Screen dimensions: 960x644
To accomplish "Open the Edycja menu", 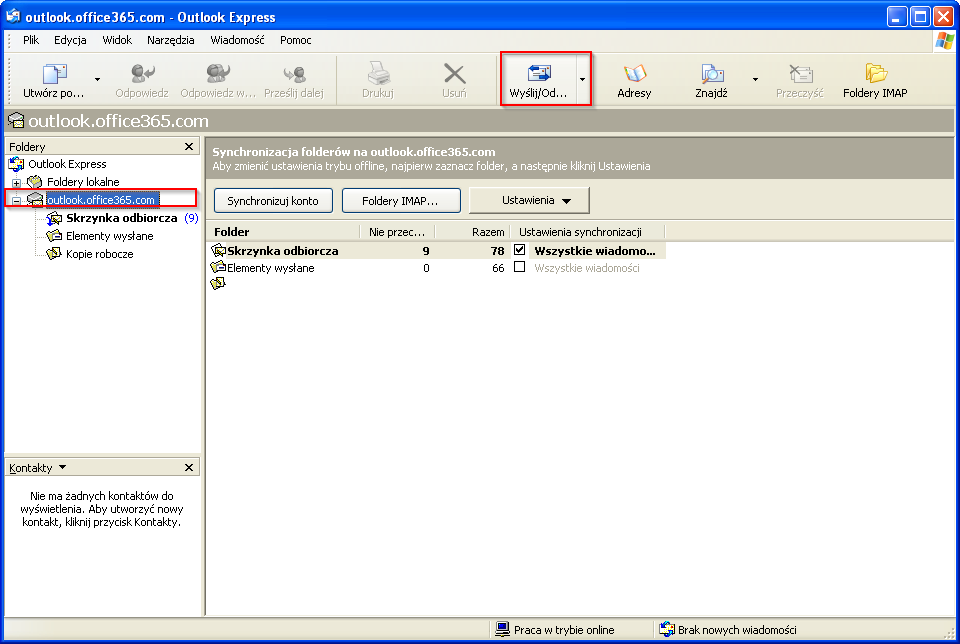I will tap(70, 40).
